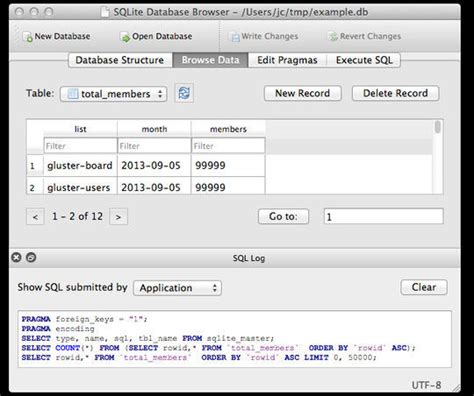Sort by the members column header

coord(228,129)
